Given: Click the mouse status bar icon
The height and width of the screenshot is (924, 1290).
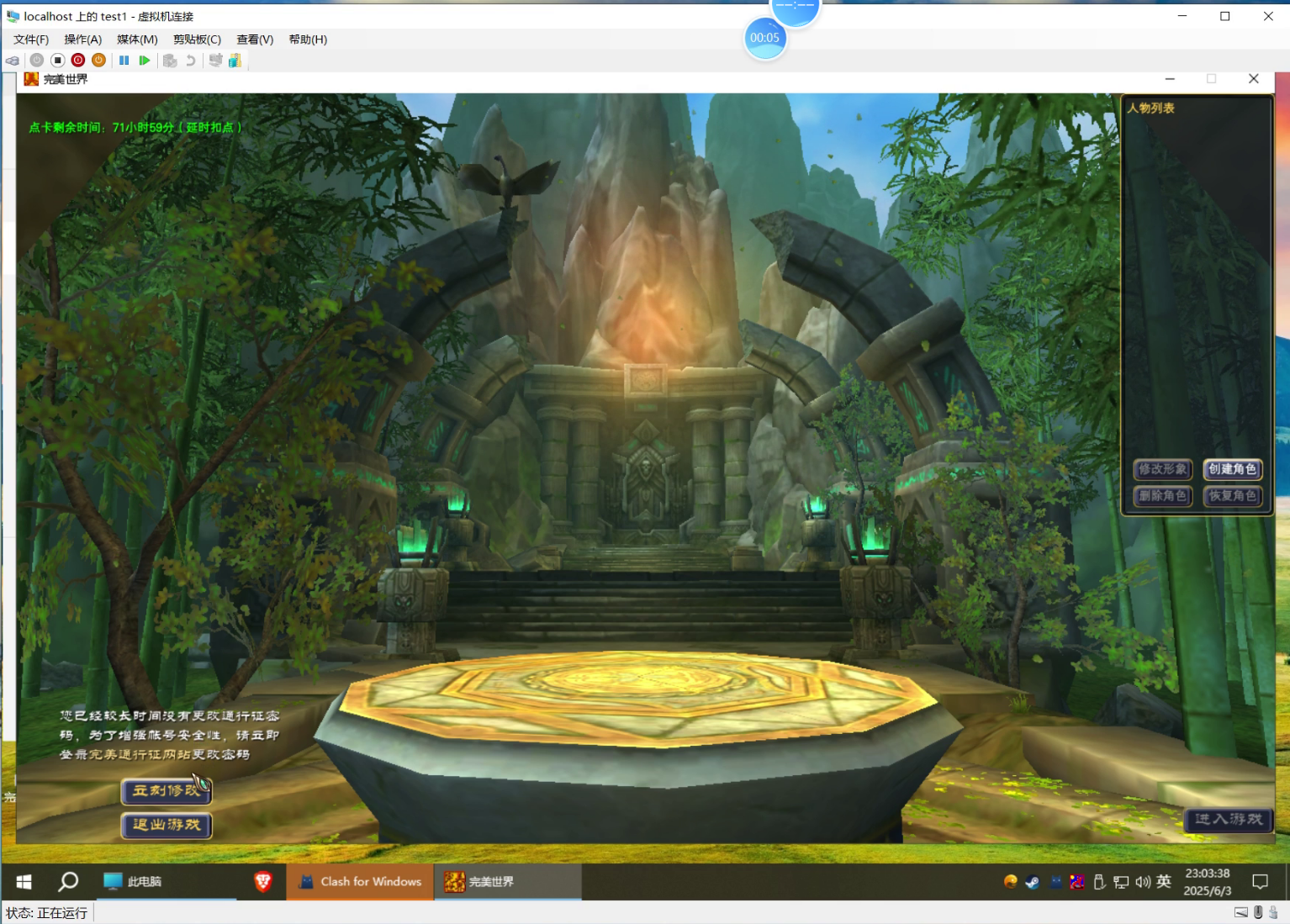Looking at the screenshot, I should [x=1258, y=912].
